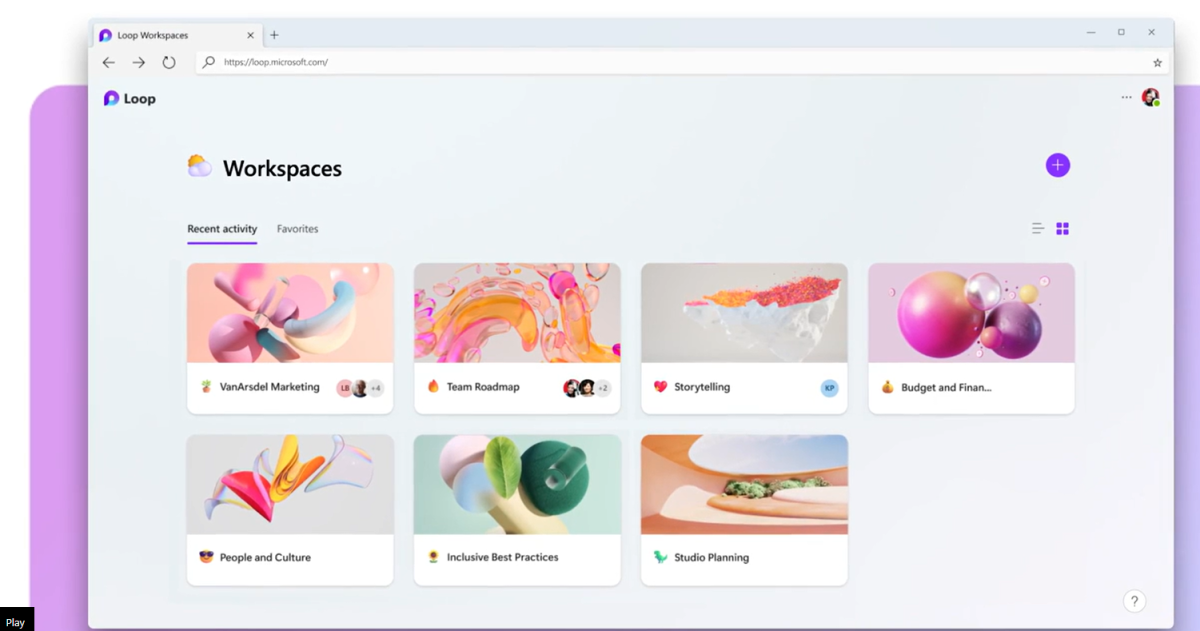Screen dimensions: 1200x631
Task: Select the Recent activity tab
Action: coord(222,229)
